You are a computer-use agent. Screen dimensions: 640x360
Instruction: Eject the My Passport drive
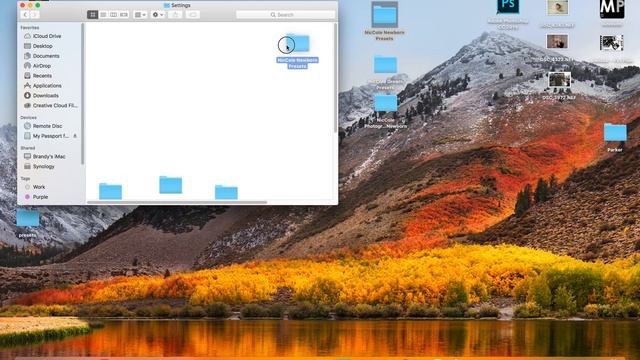pyautogui.click(x=75, y=136)
